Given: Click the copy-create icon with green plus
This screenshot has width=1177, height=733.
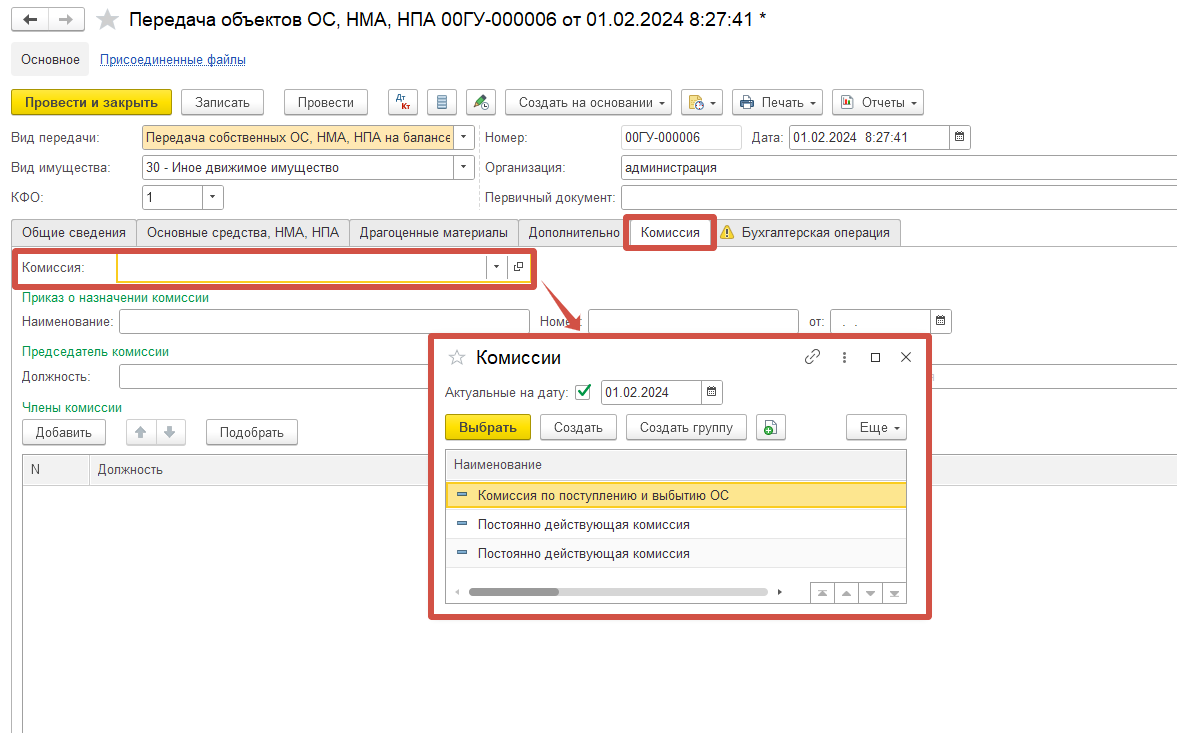Looking at the screenshot, I should (770, 428).
